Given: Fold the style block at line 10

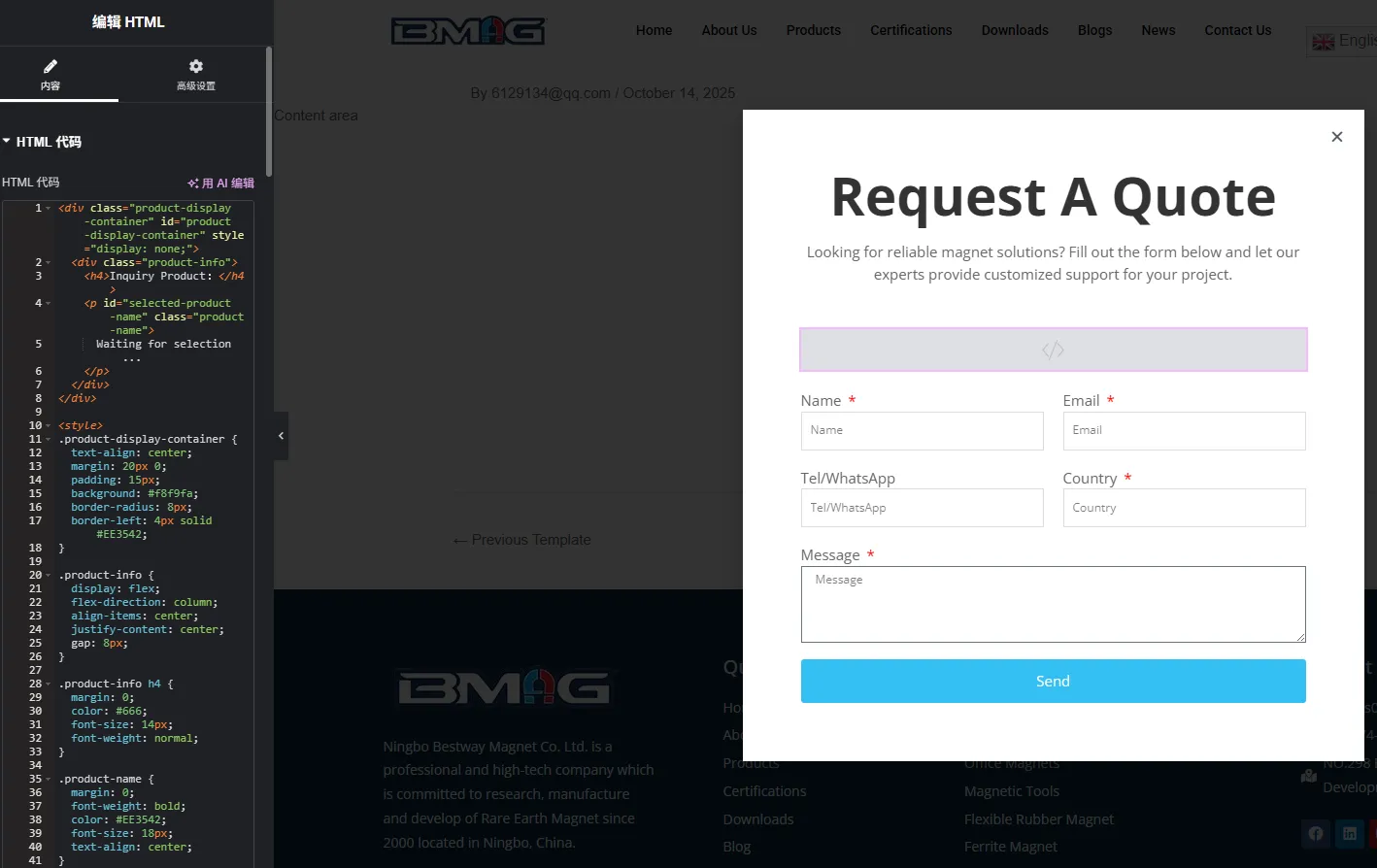Looking at the screenshot, I should point(49,426).
